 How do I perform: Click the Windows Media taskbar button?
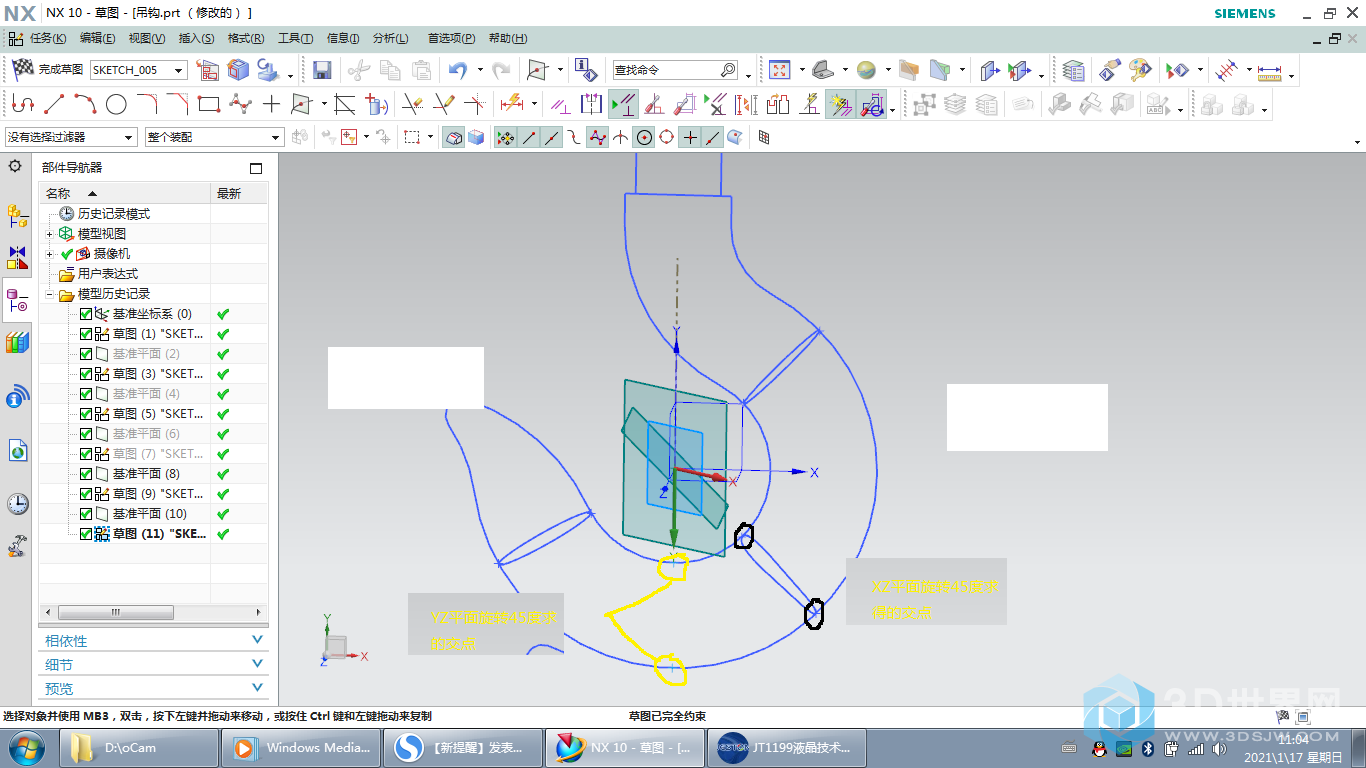click(x=303, y=748)
